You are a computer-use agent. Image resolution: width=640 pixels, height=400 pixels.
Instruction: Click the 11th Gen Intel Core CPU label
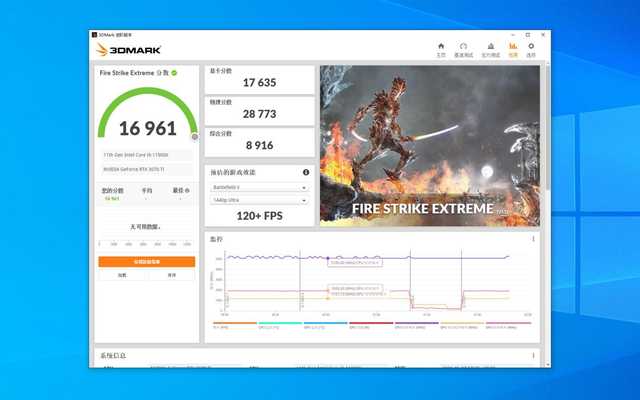147,155
